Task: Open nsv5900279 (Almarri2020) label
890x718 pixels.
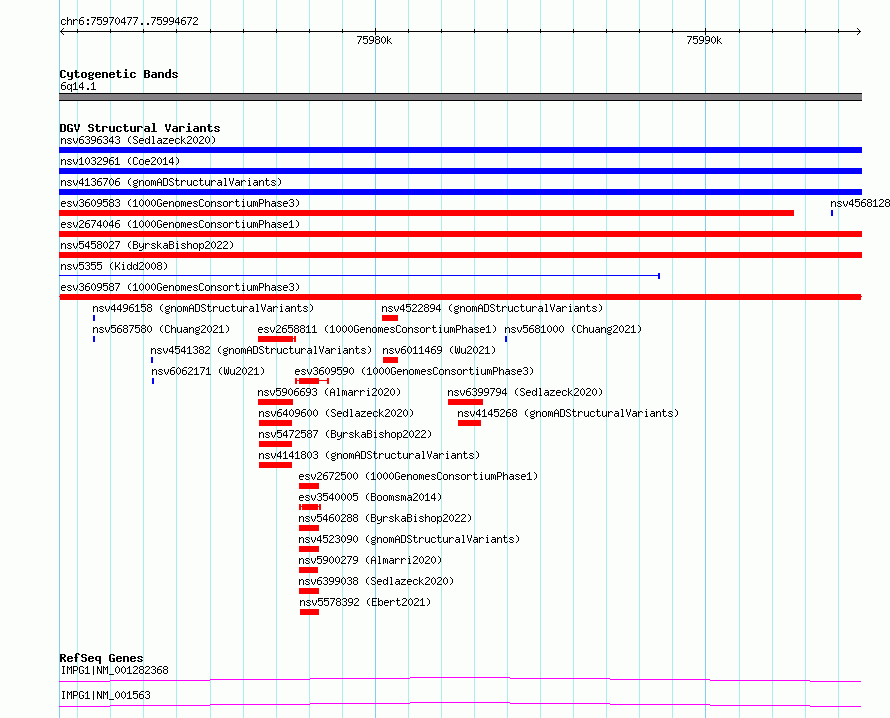Action: coord(370,560)
